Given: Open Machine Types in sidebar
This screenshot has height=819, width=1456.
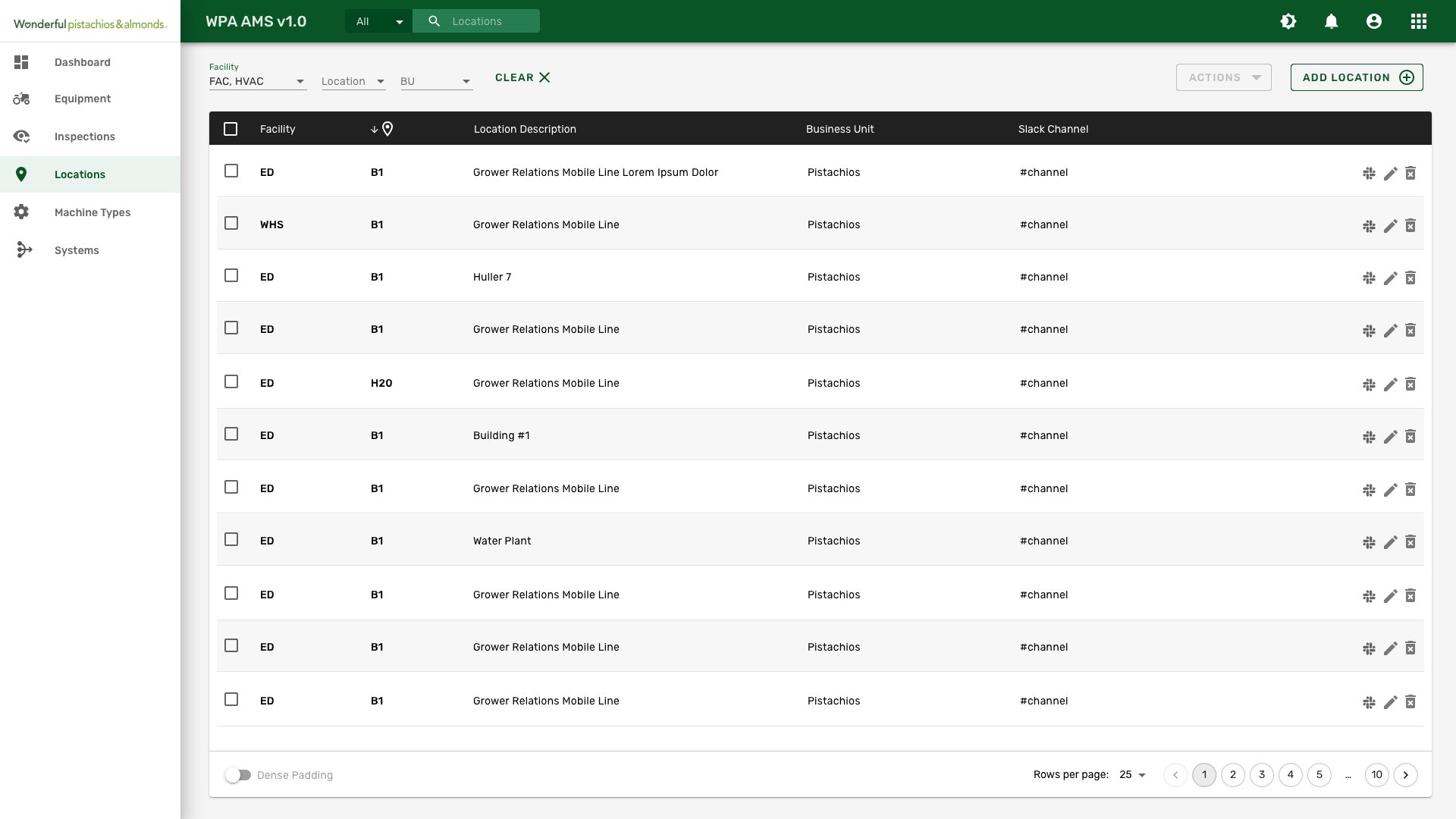Looking at the screenshot, I should click(x=92, y=212).
